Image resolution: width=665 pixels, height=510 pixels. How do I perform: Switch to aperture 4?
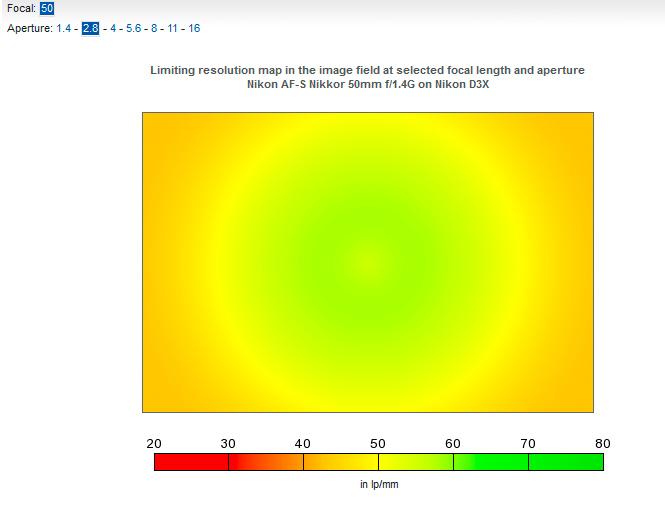coord(113,28)
